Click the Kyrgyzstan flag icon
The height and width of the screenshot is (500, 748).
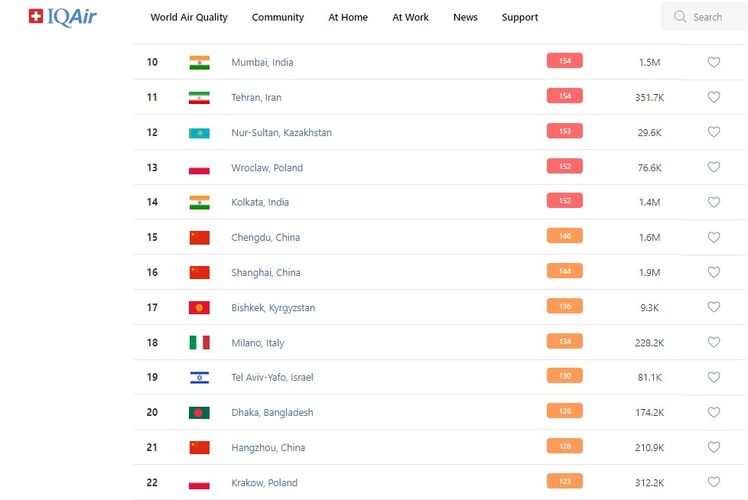(x=199, y=307)
